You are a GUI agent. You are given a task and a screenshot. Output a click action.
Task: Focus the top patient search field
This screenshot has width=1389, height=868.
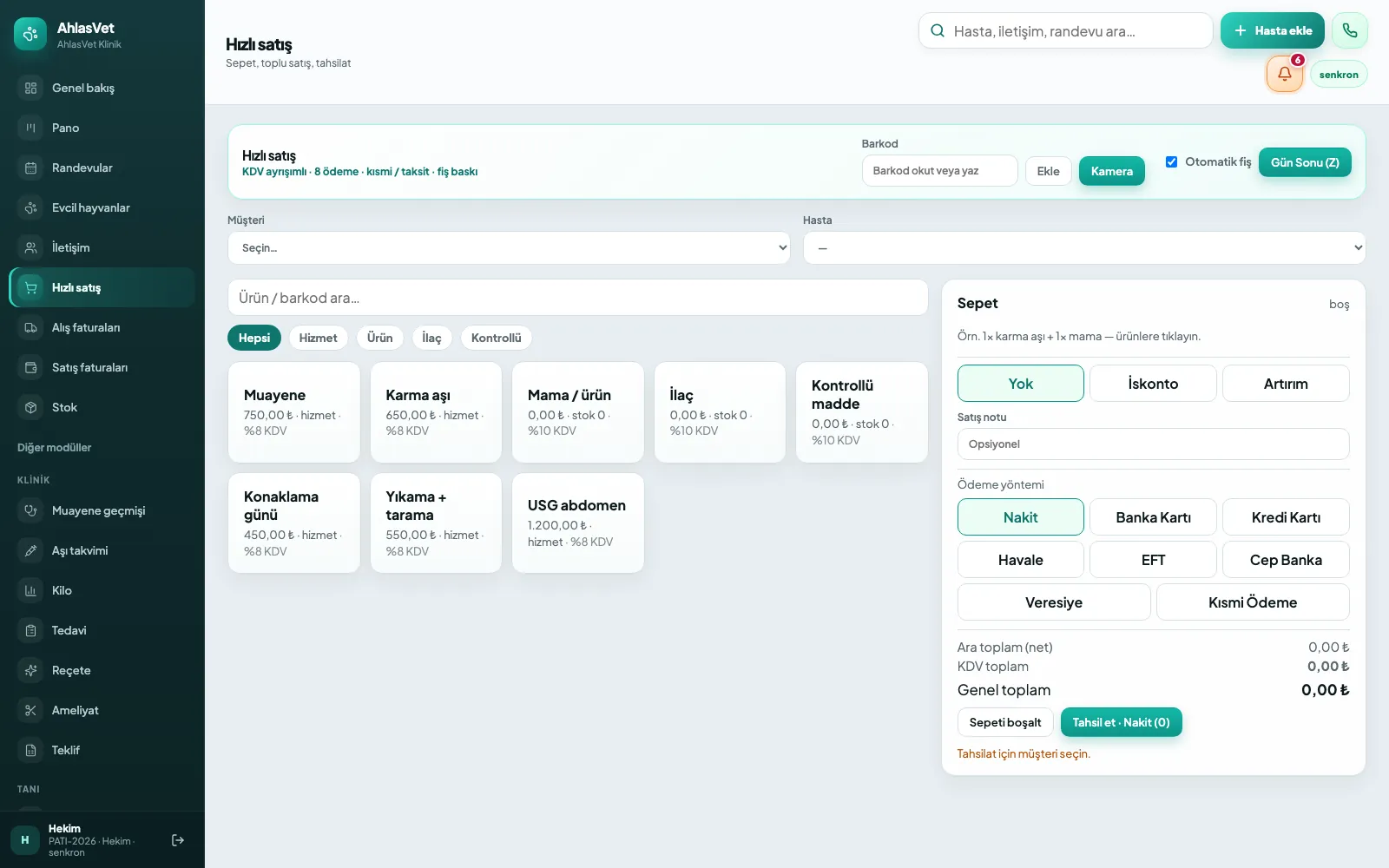tap(1066, 30)
